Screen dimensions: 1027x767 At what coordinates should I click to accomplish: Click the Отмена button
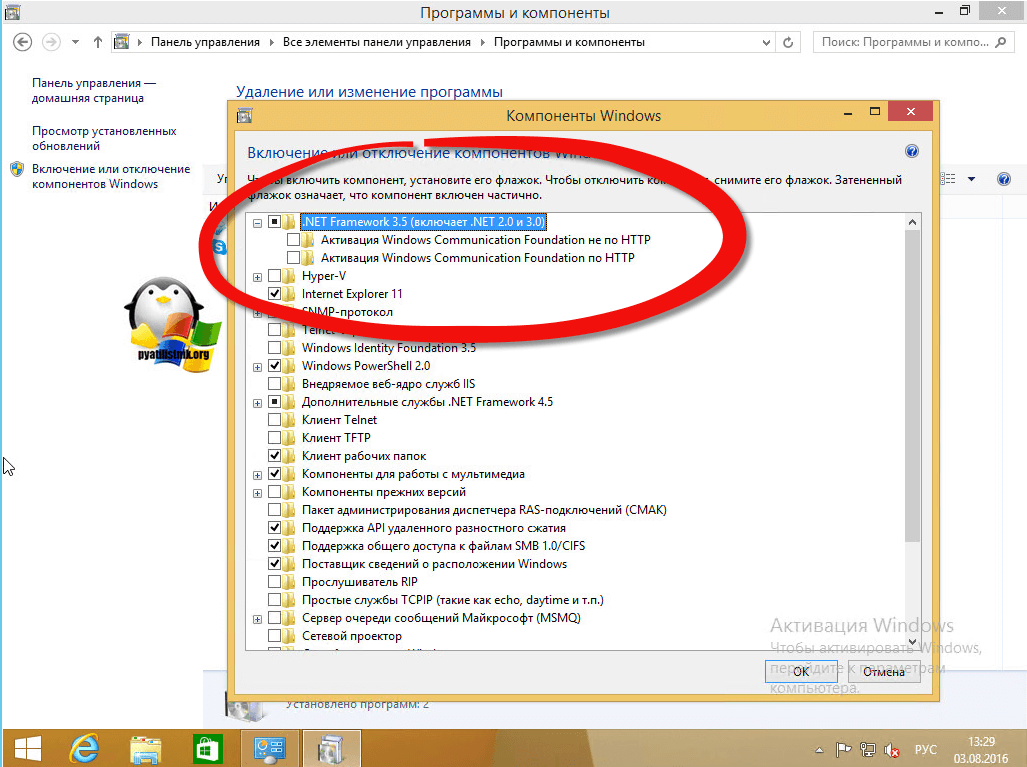pyautogui.click(x=884, y=671)
